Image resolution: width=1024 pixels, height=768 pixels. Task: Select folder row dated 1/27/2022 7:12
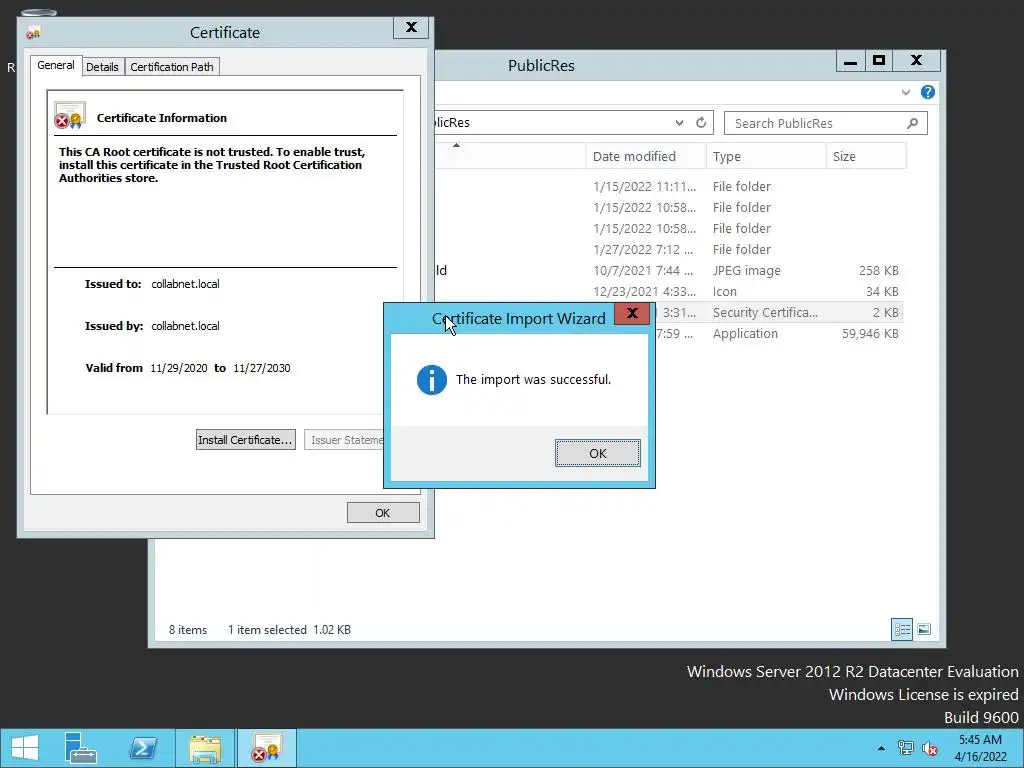(x=669, y=249)
